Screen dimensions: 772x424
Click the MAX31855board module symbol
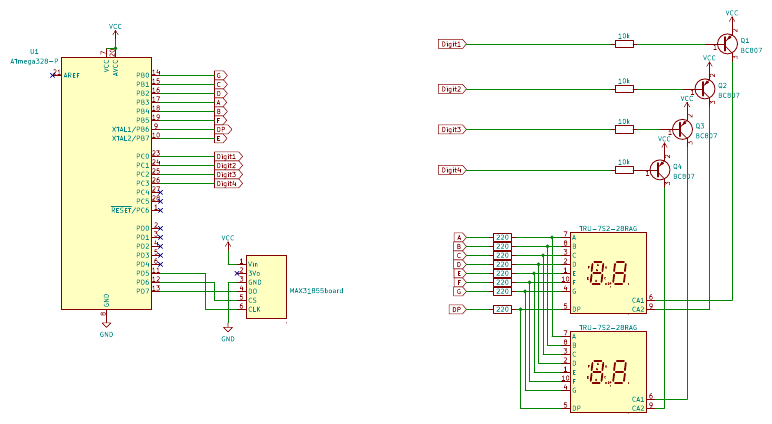point(265,287)
